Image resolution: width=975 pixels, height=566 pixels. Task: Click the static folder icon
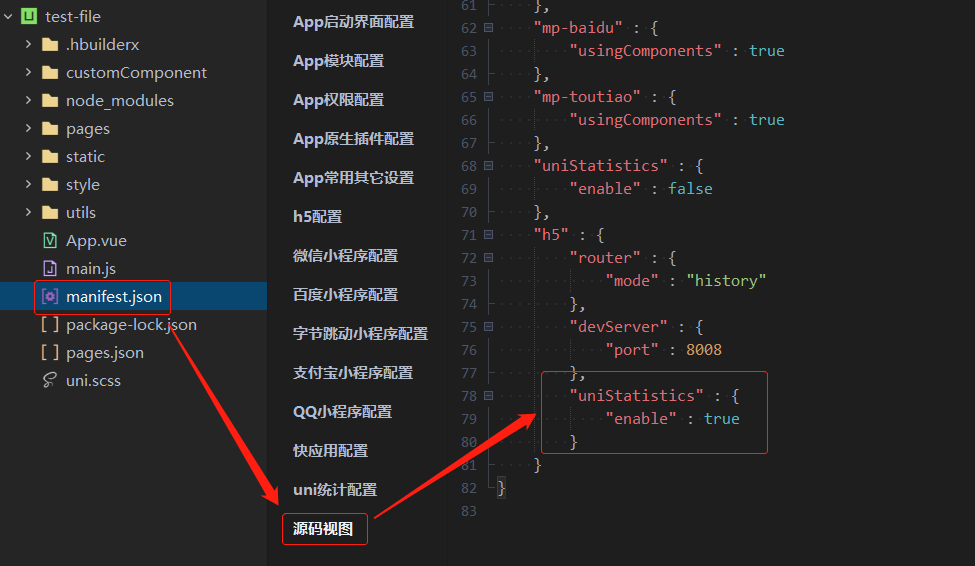click(x=50, y=157)
